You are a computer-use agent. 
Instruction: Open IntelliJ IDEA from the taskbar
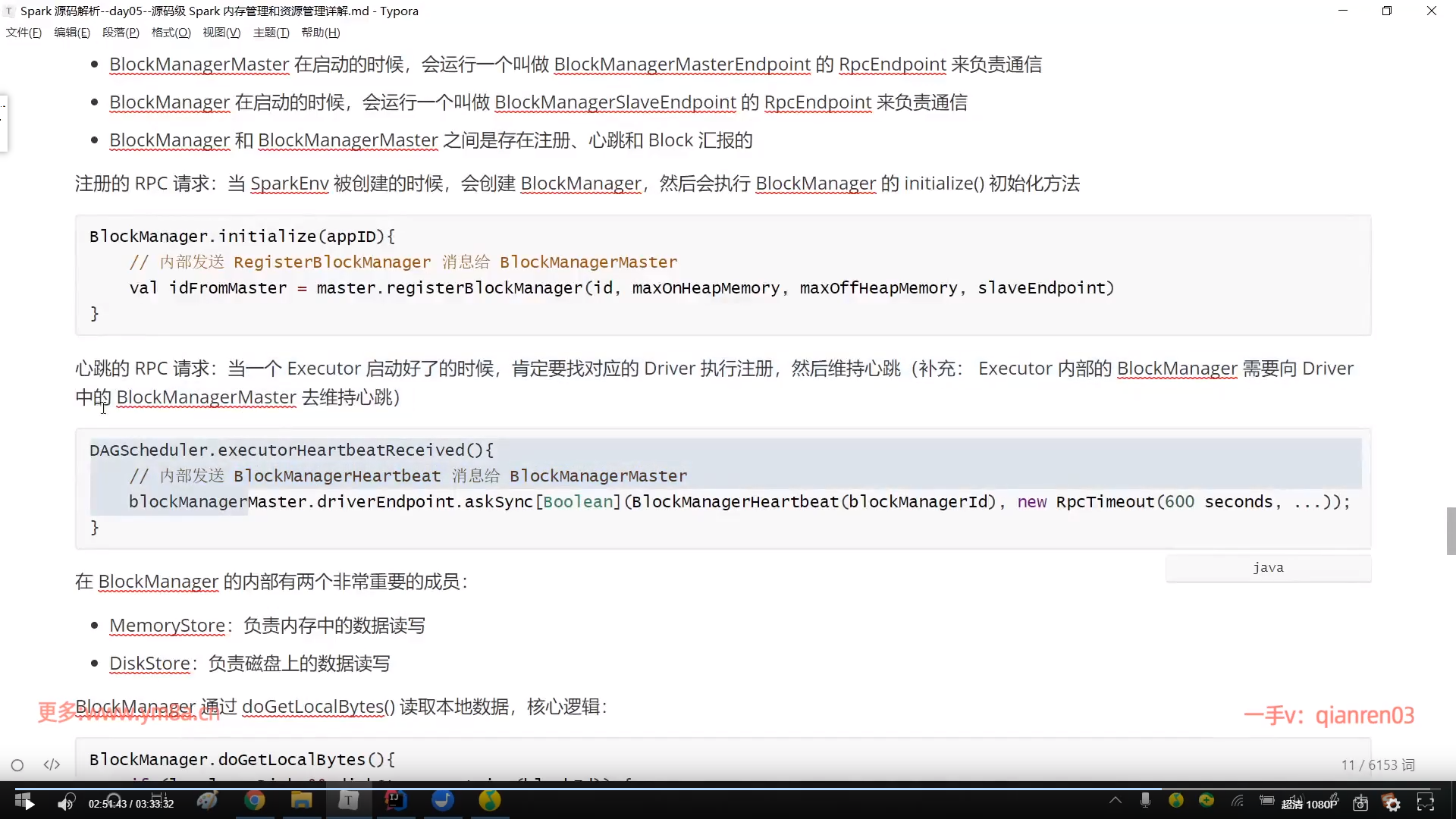point(395,801)
